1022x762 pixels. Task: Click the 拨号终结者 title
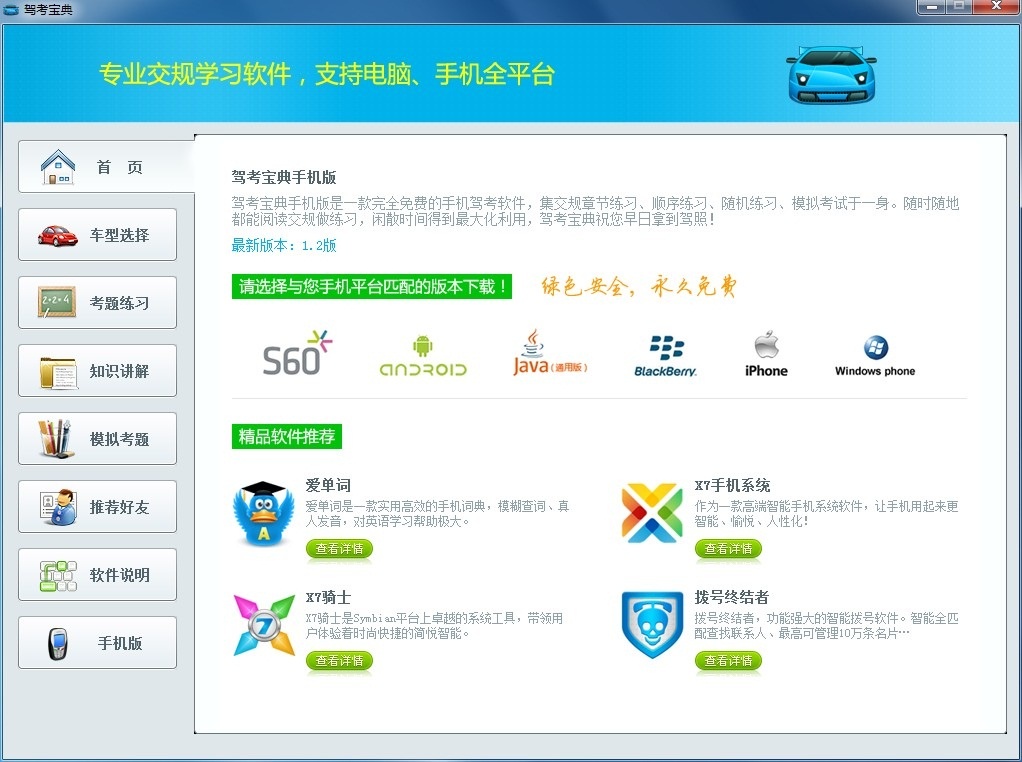tap(731, 596)
